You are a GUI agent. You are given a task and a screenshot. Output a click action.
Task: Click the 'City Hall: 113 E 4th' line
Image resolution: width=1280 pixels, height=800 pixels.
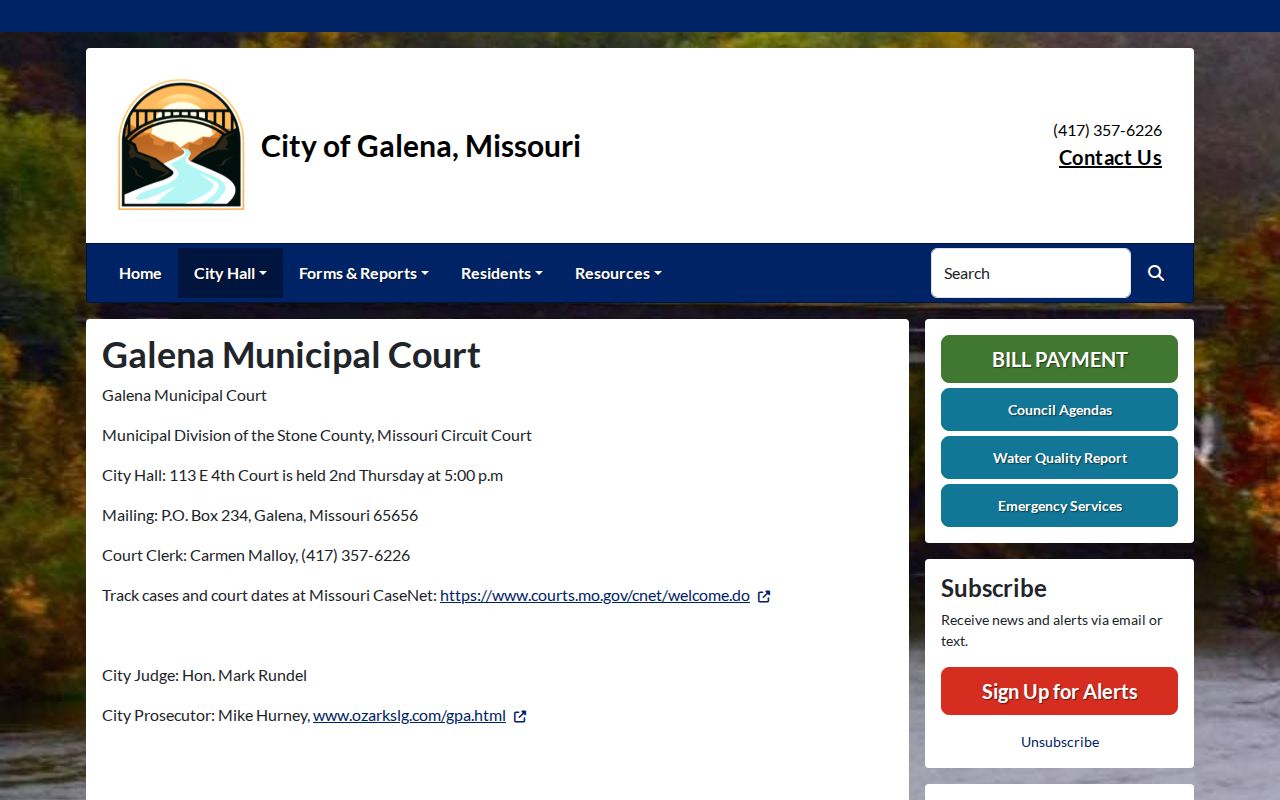point(302,475)
